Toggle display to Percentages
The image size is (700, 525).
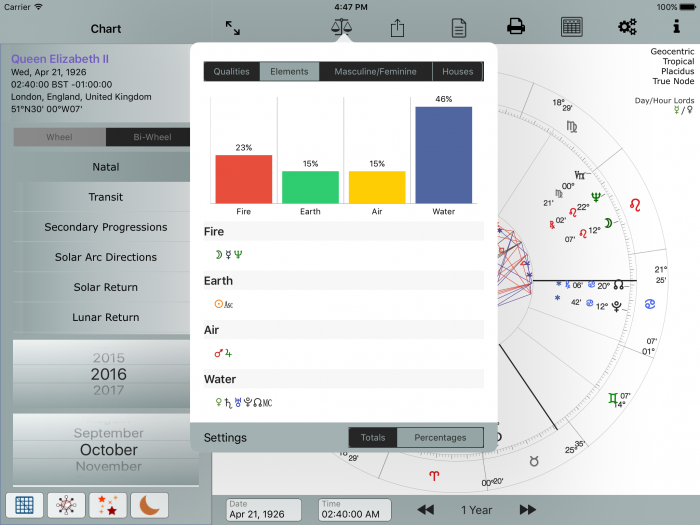pos(440,438)
